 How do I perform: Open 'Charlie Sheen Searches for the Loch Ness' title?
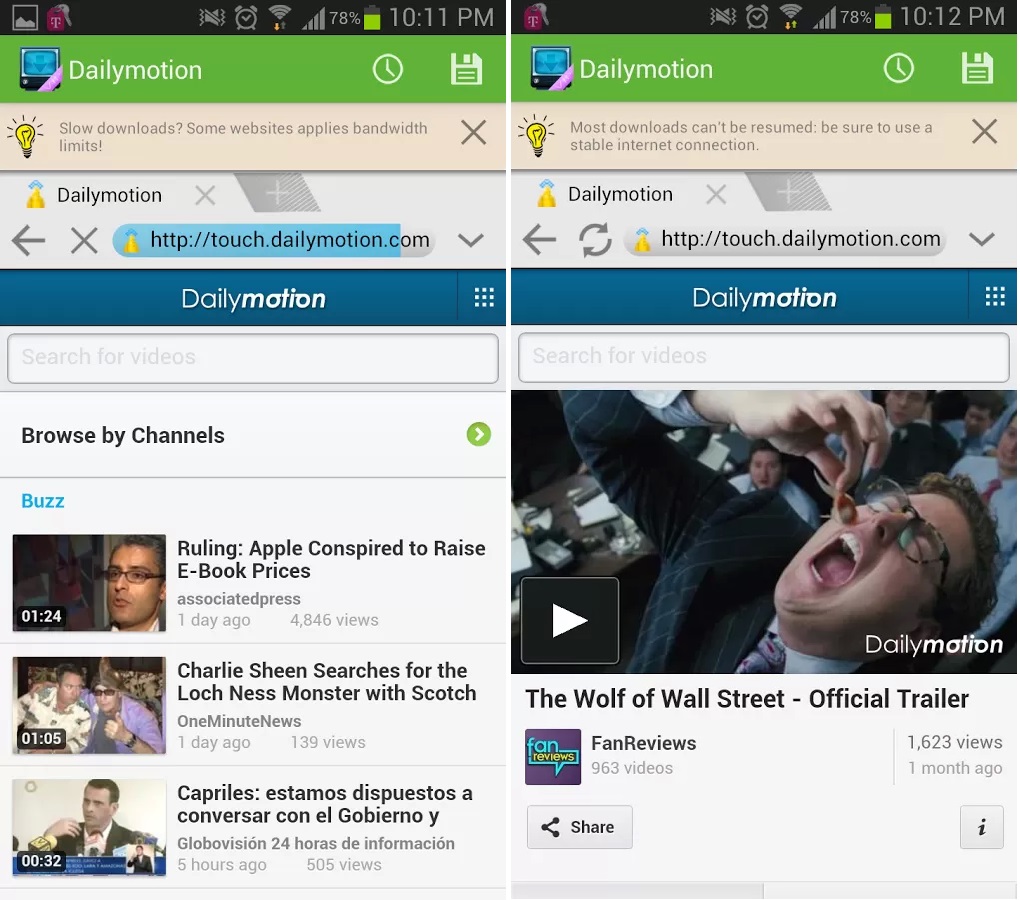click(x=327, y=682)
